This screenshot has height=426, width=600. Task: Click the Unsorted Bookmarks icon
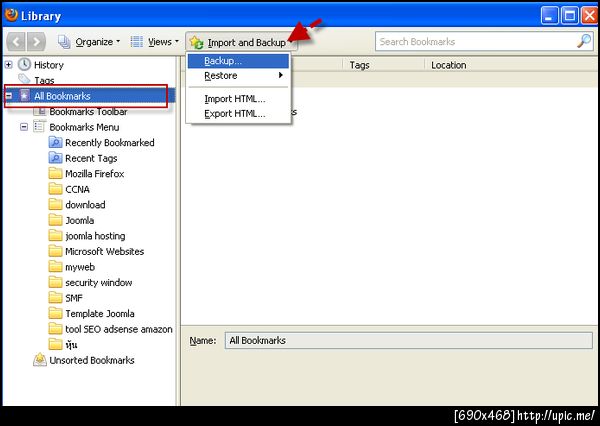pos(40,359)
